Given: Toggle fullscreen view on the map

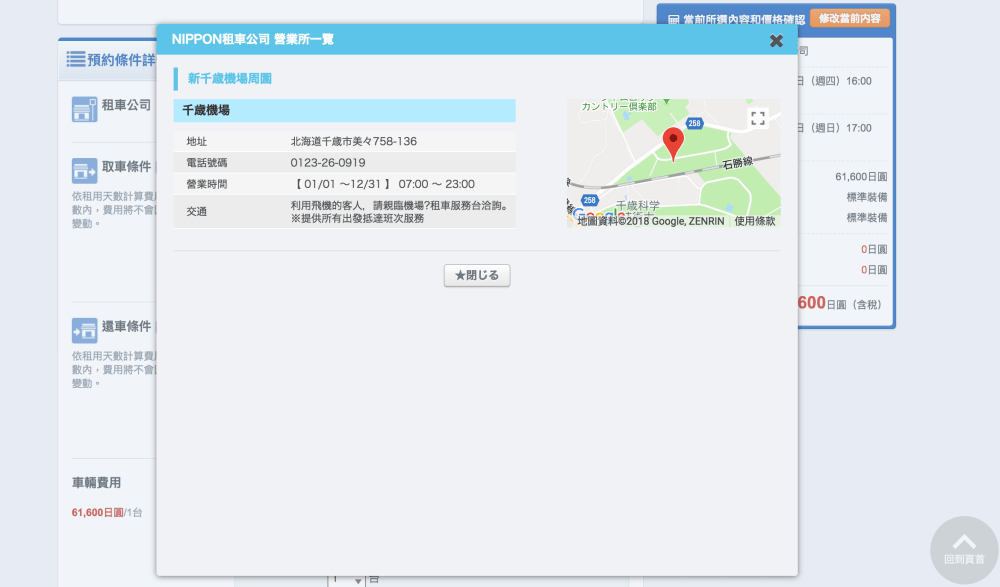Looking at the screenshot, I should click(758, 118).
